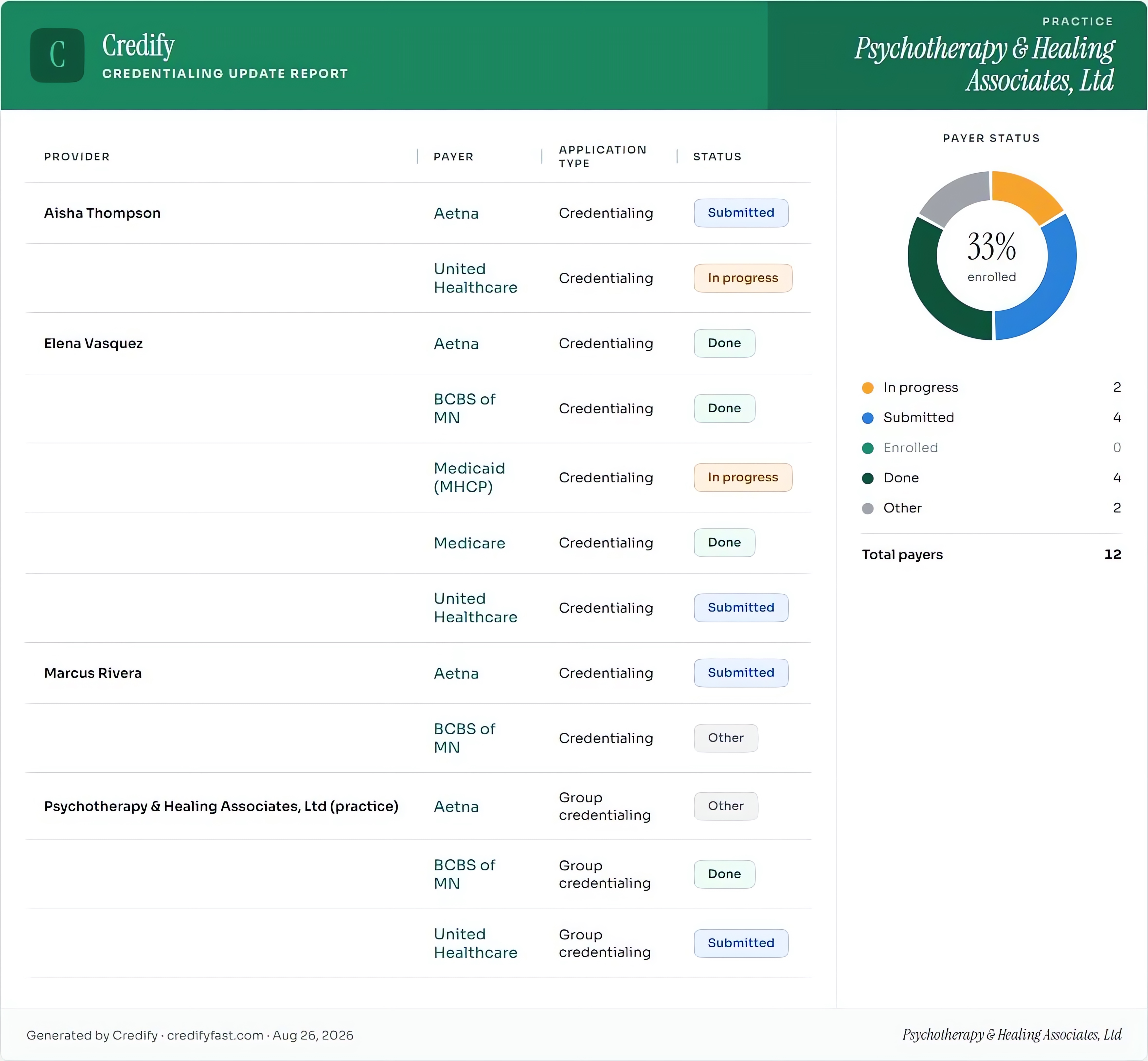
Task: Click the Credify C logo icon
Action: (57, 55)
